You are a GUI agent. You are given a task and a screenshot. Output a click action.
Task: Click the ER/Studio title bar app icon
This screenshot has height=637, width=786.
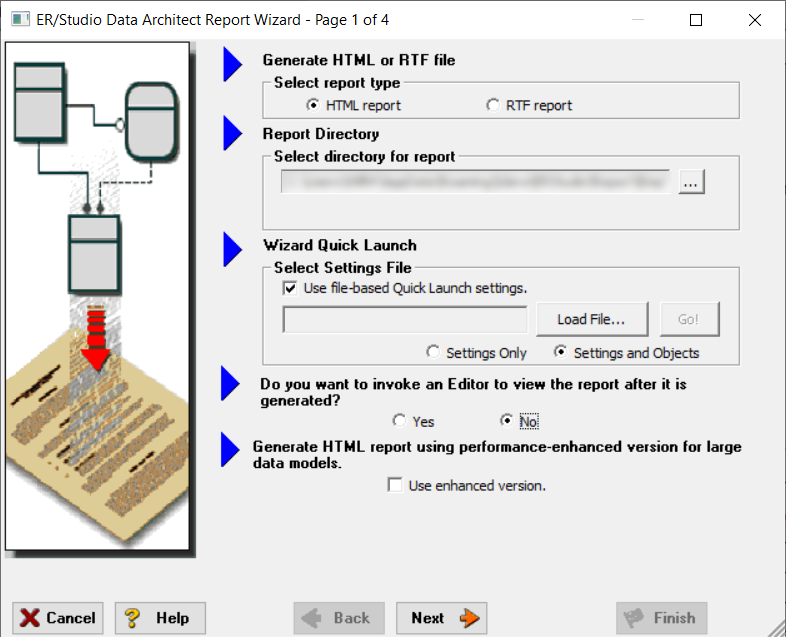click(20, 20)
